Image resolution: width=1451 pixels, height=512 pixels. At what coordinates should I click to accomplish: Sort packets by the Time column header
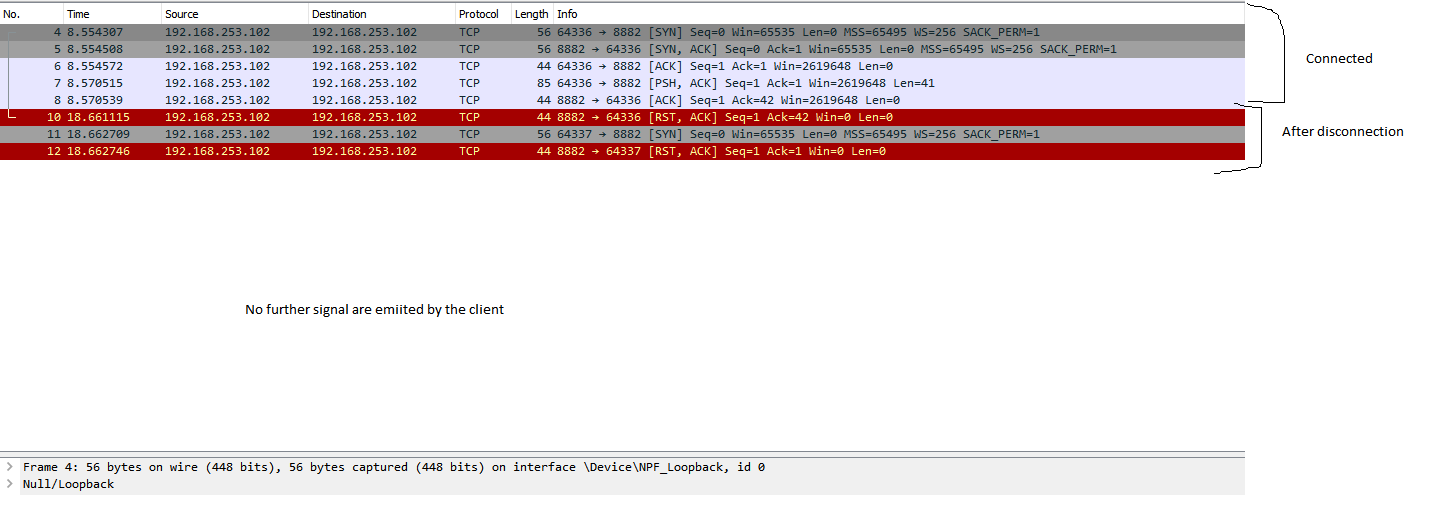pyautogui.click(x=112, y=14)
